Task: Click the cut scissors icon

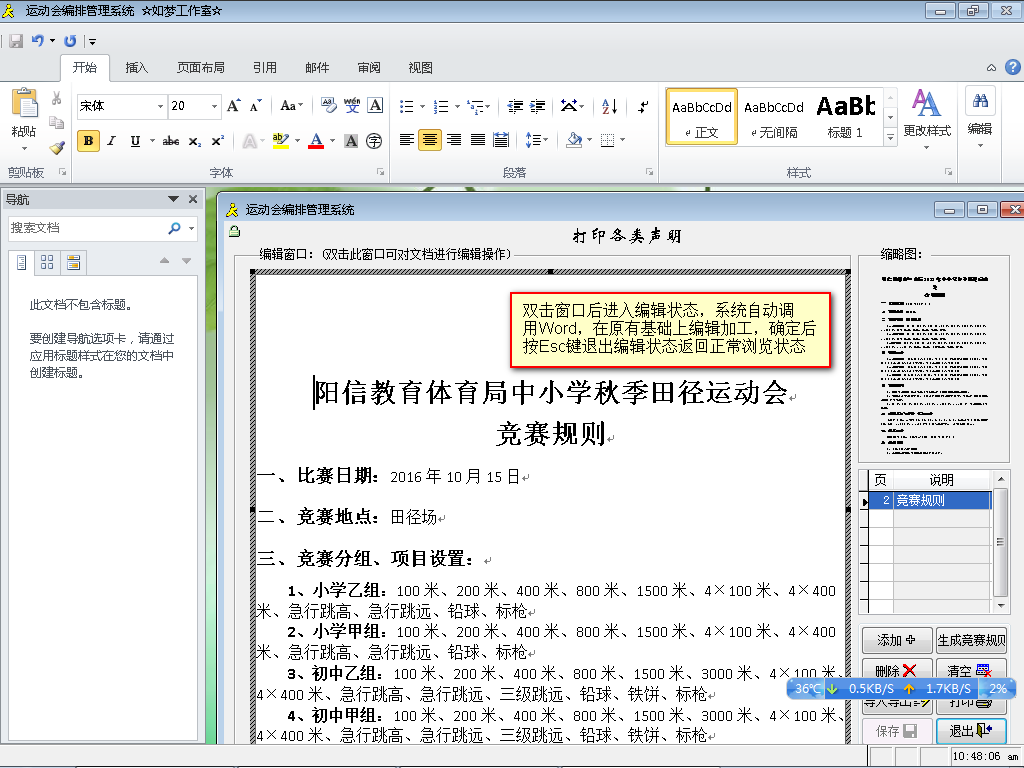Action: (x=57, y=99)
